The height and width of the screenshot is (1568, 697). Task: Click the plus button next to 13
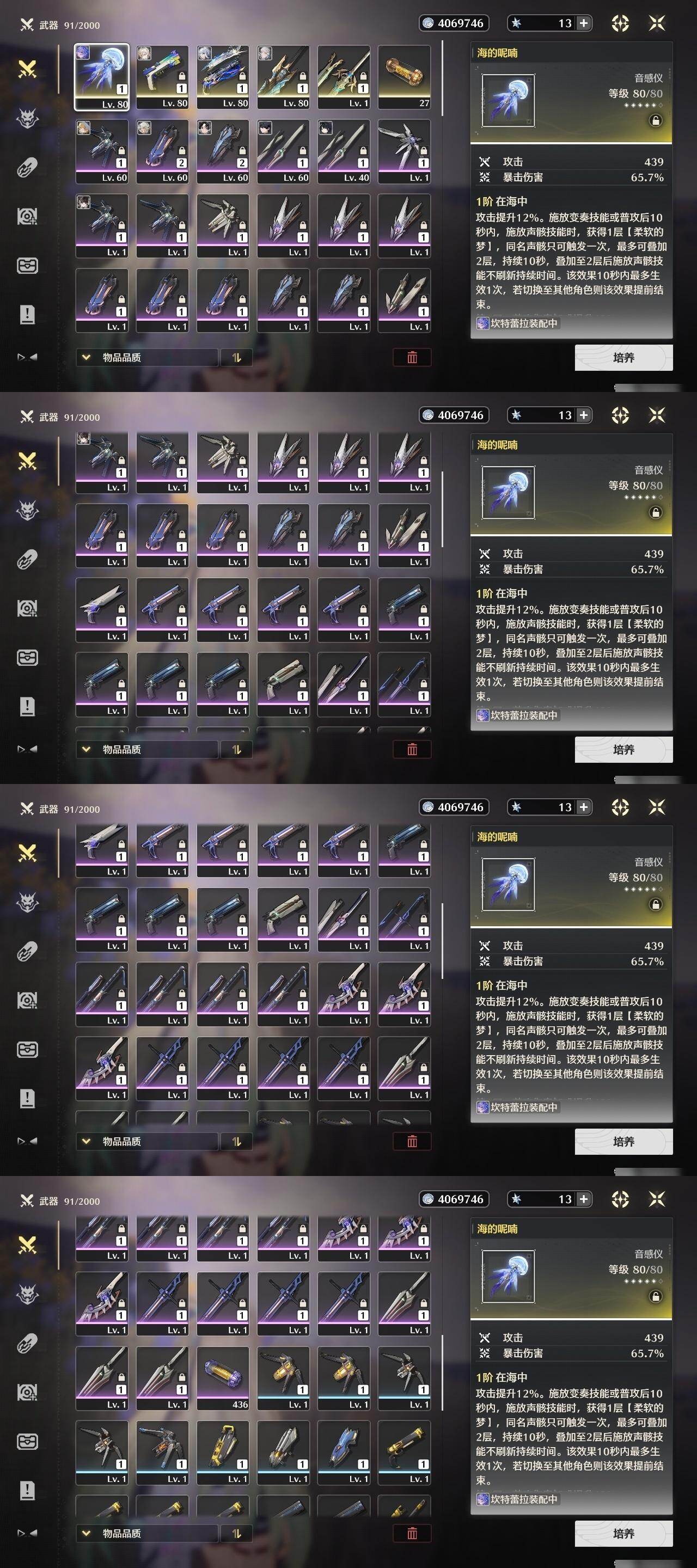point(583,23)
